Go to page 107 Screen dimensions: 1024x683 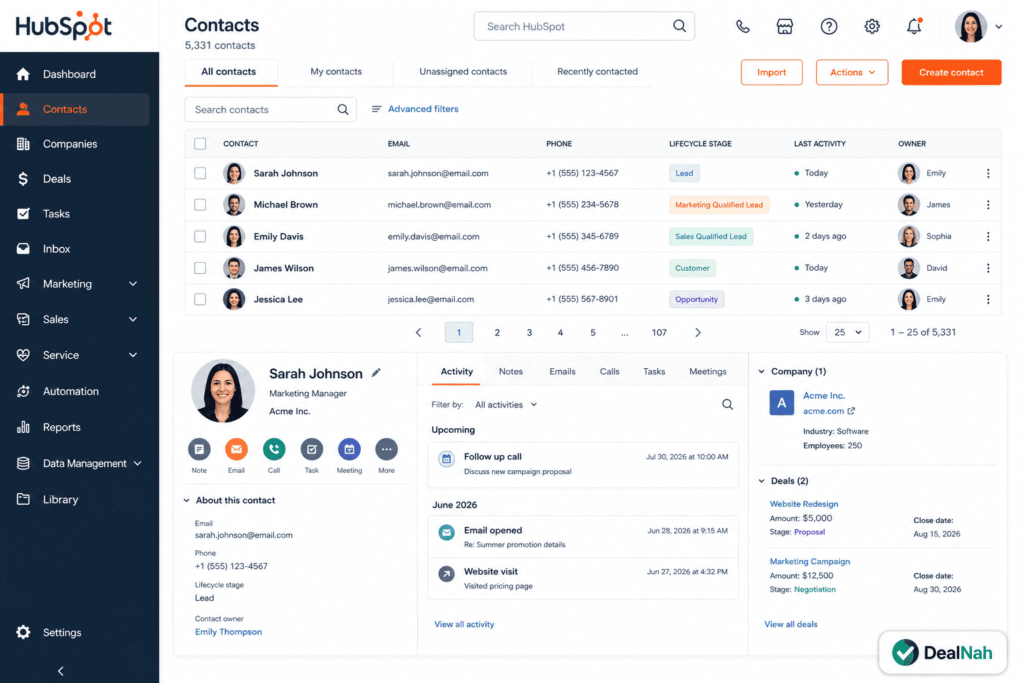point(659,332)
